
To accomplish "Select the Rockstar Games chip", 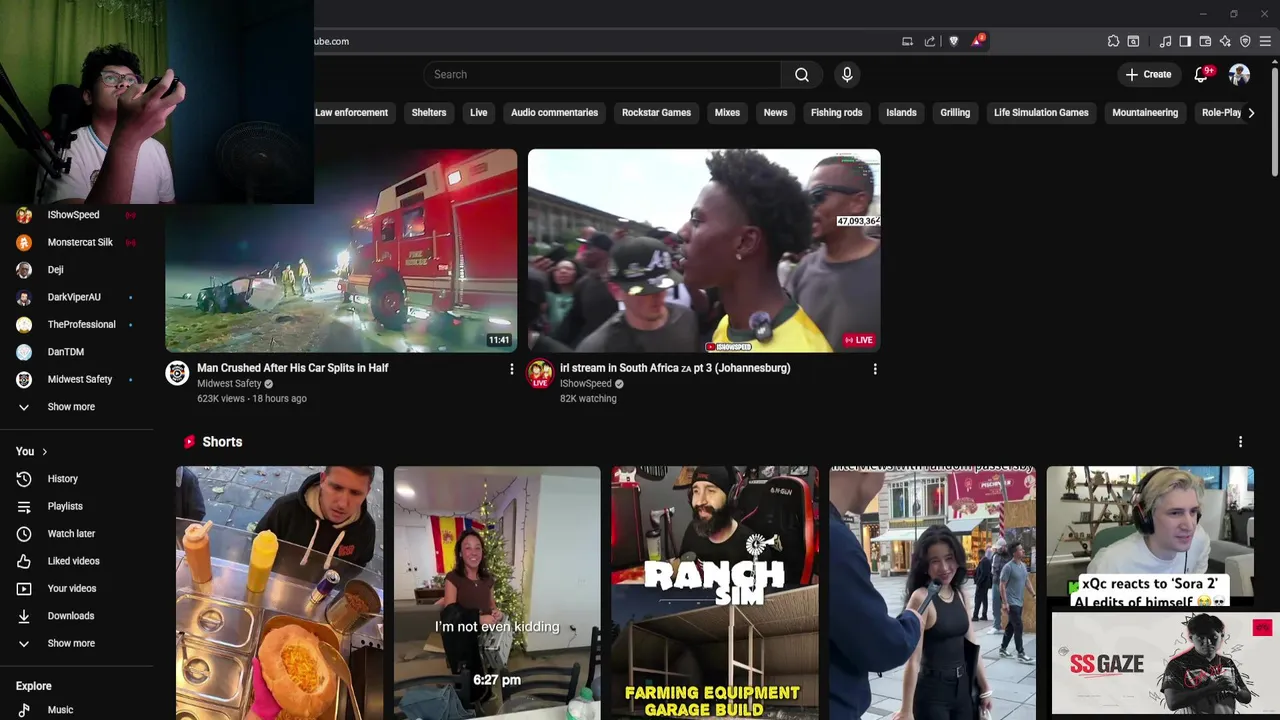I will 656,113.
